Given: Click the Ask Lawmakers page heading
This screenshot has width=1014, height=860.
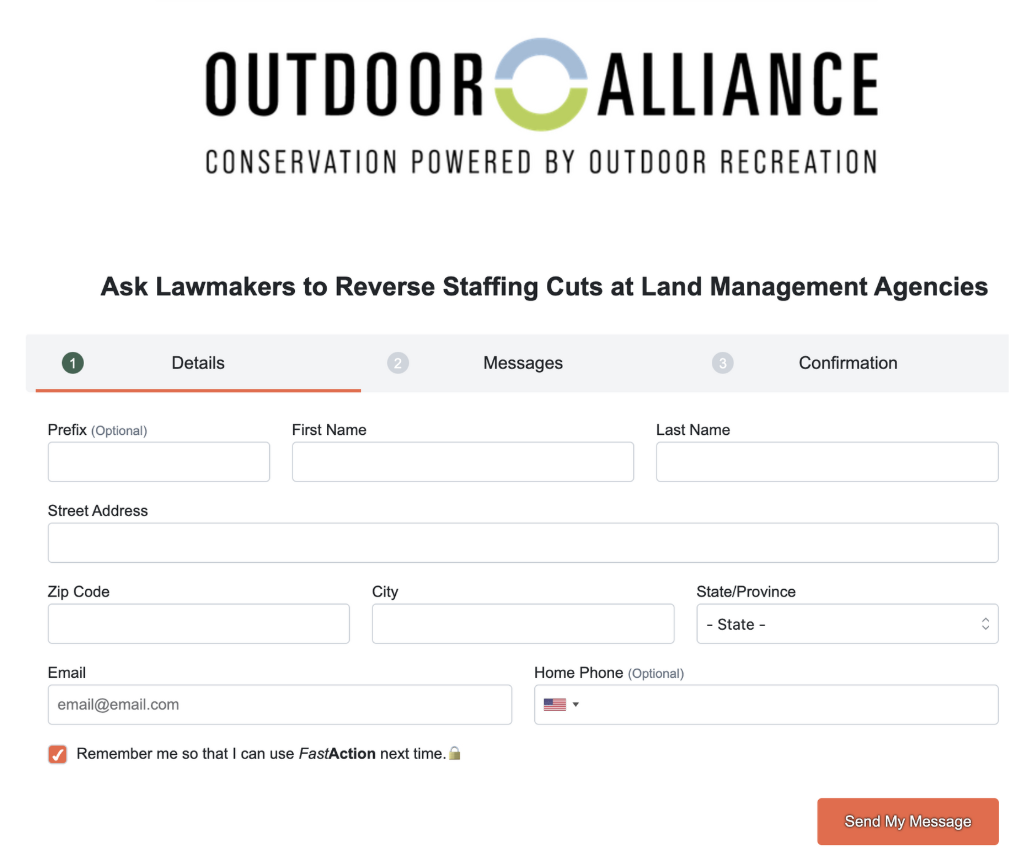Looking at the screenshot, I should 544,286.
